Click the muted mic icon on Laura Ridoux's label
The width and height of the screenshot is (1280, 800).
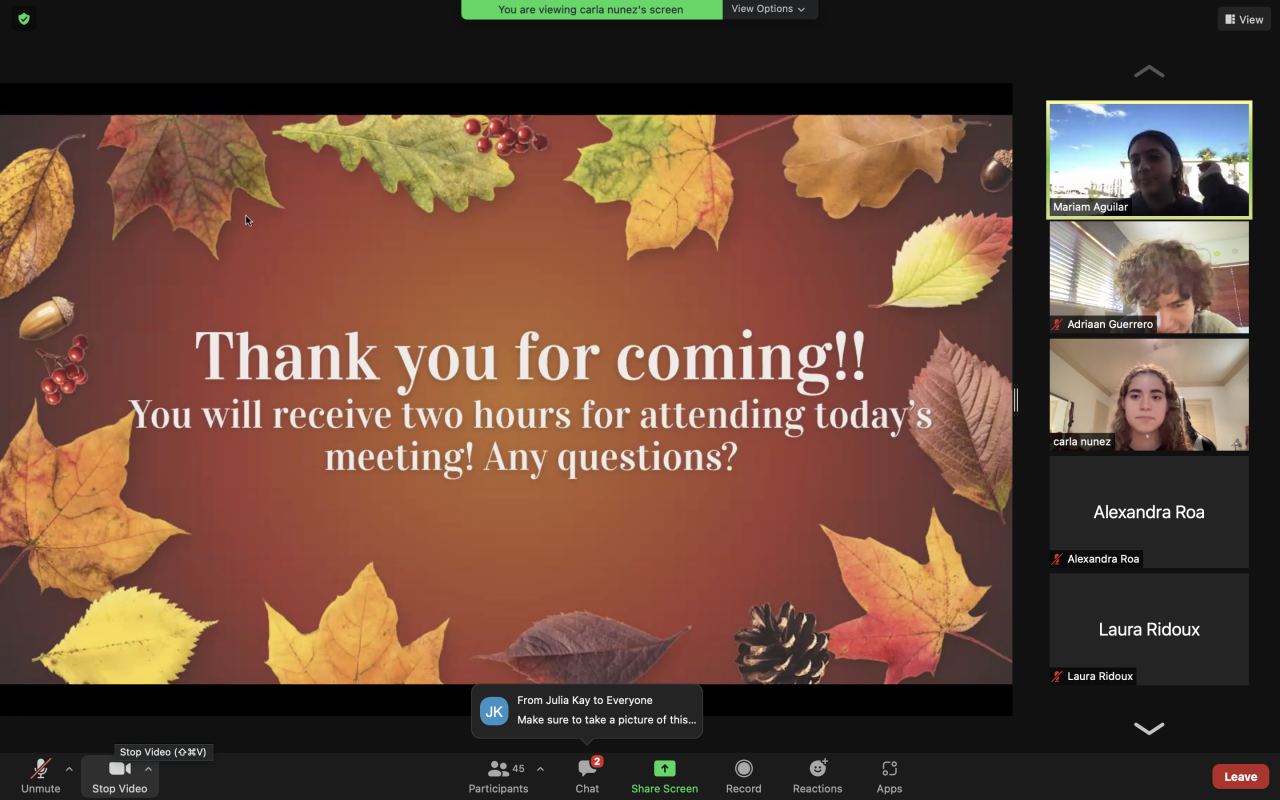tap(1057, 676)
